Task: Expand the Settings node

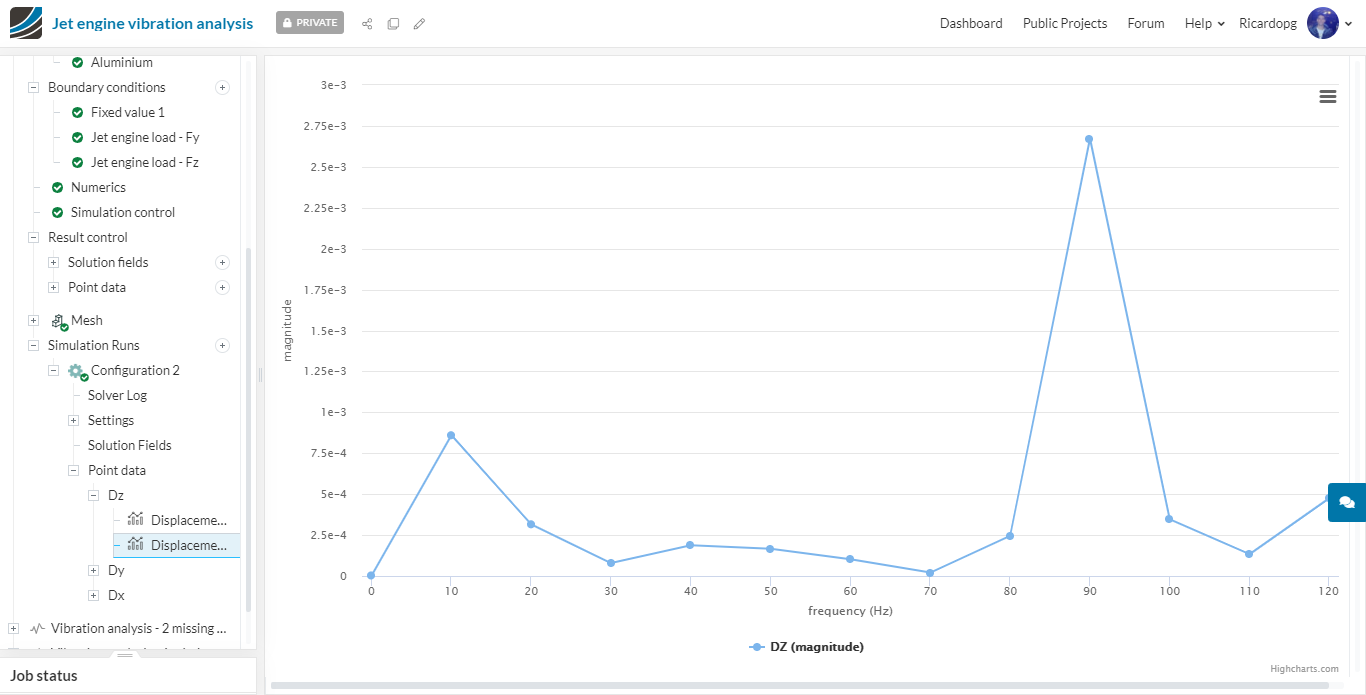Action: click(73, 420)
